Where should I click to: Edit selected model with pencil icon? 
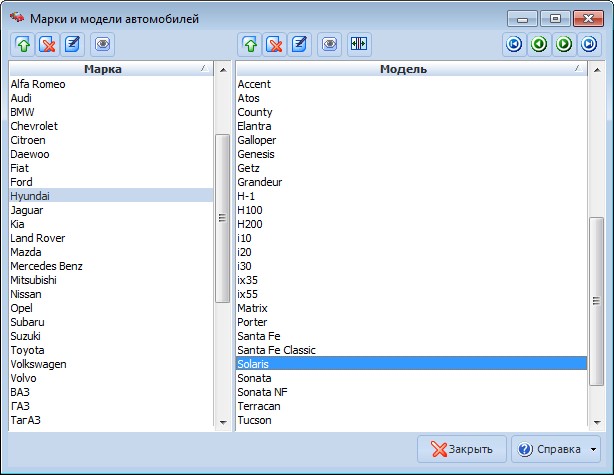click(300, 44)
